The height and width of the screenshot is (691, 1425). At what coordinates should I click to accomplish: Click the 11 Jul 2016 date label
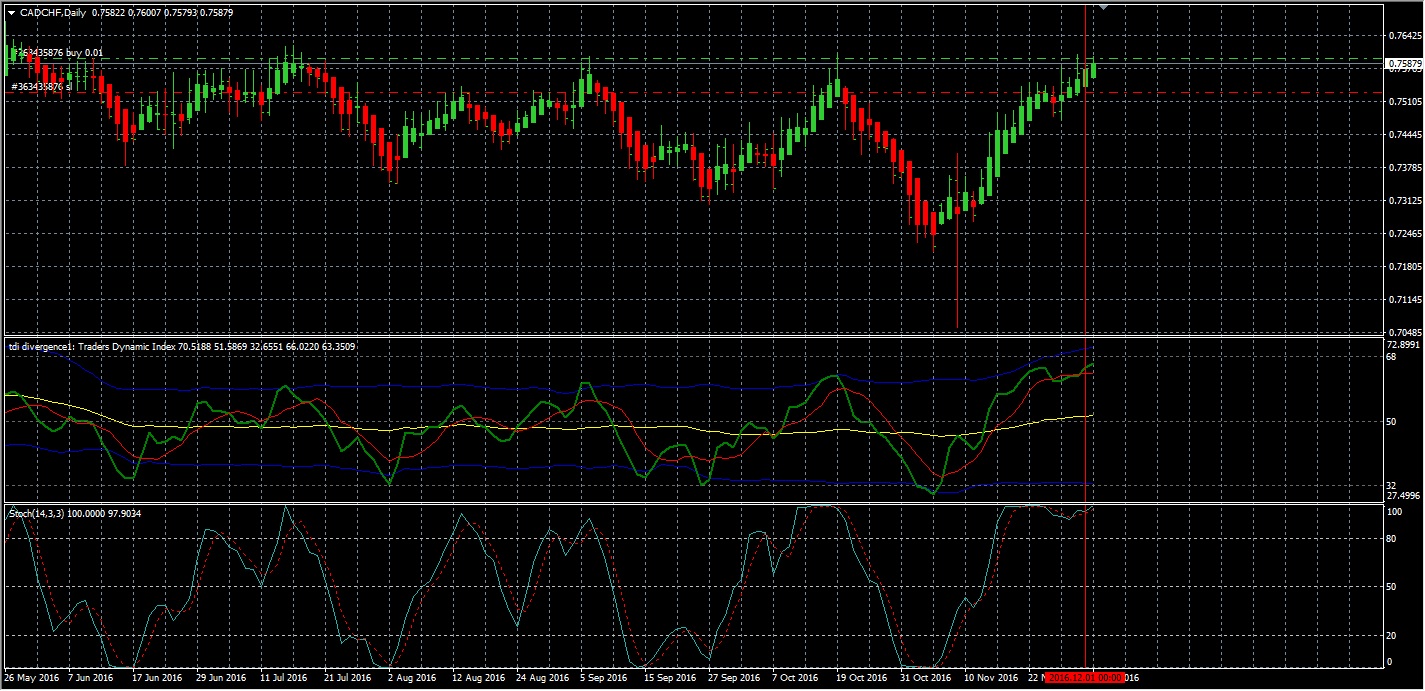[284, 678]
